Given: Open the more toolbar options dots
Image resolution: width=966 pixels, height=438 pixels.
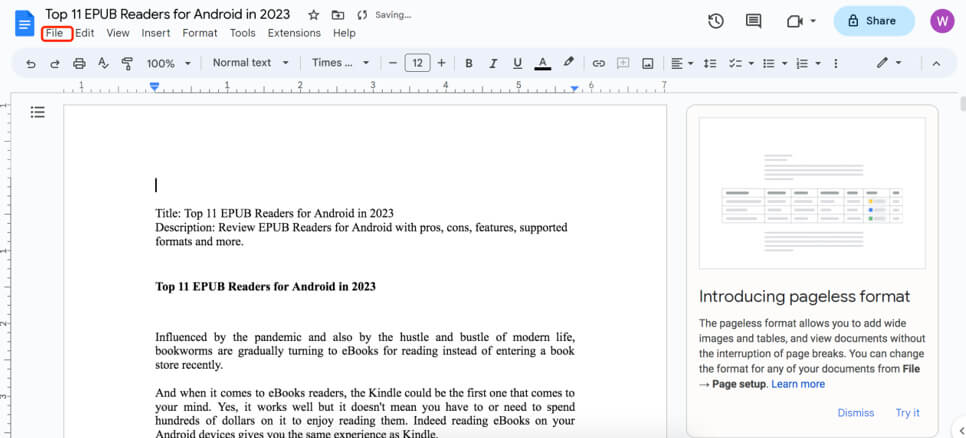Looking at the screenshot, I should (x=835, y=63).
